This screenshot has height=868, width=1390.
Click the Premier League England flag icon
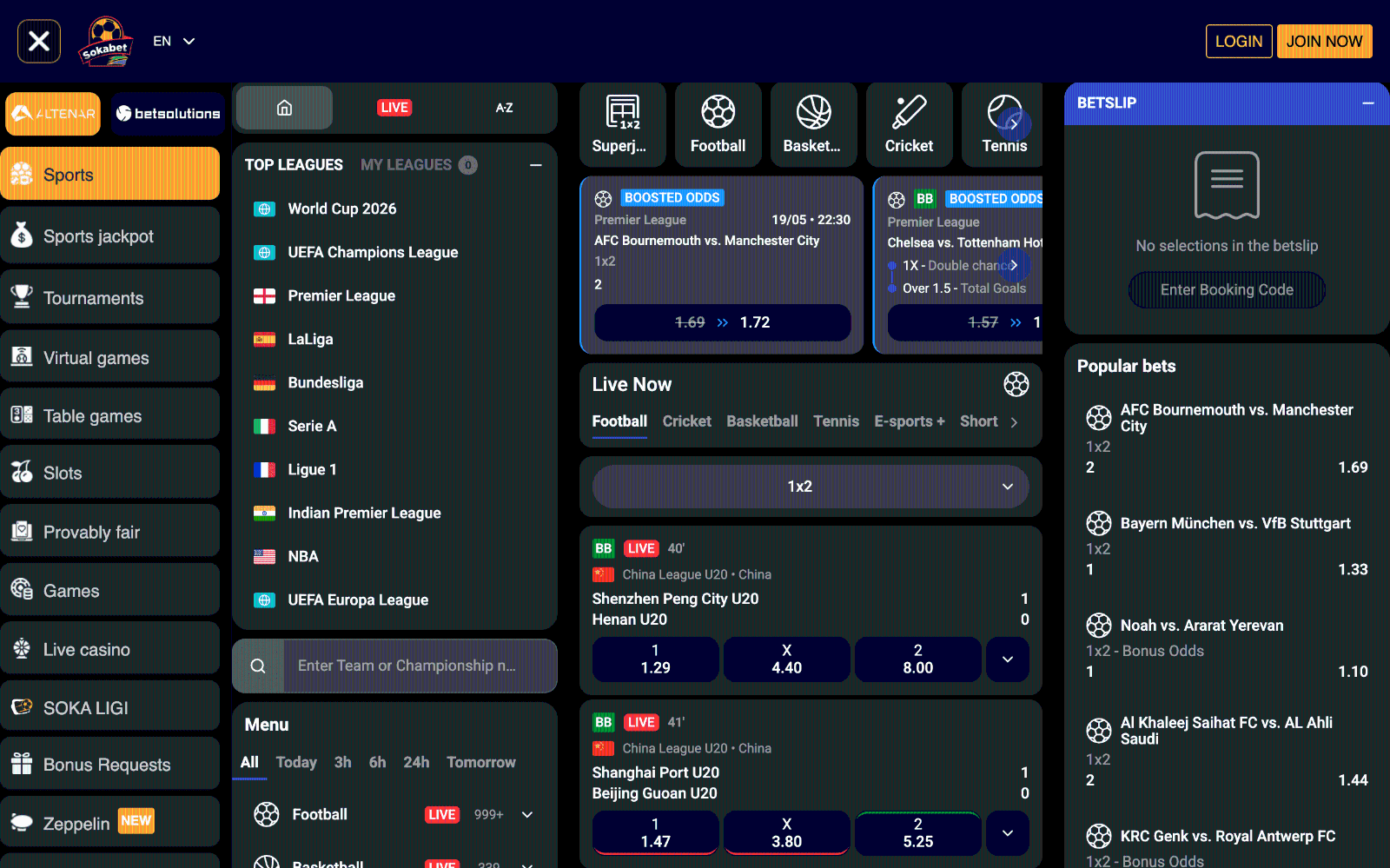click(264, 296)
